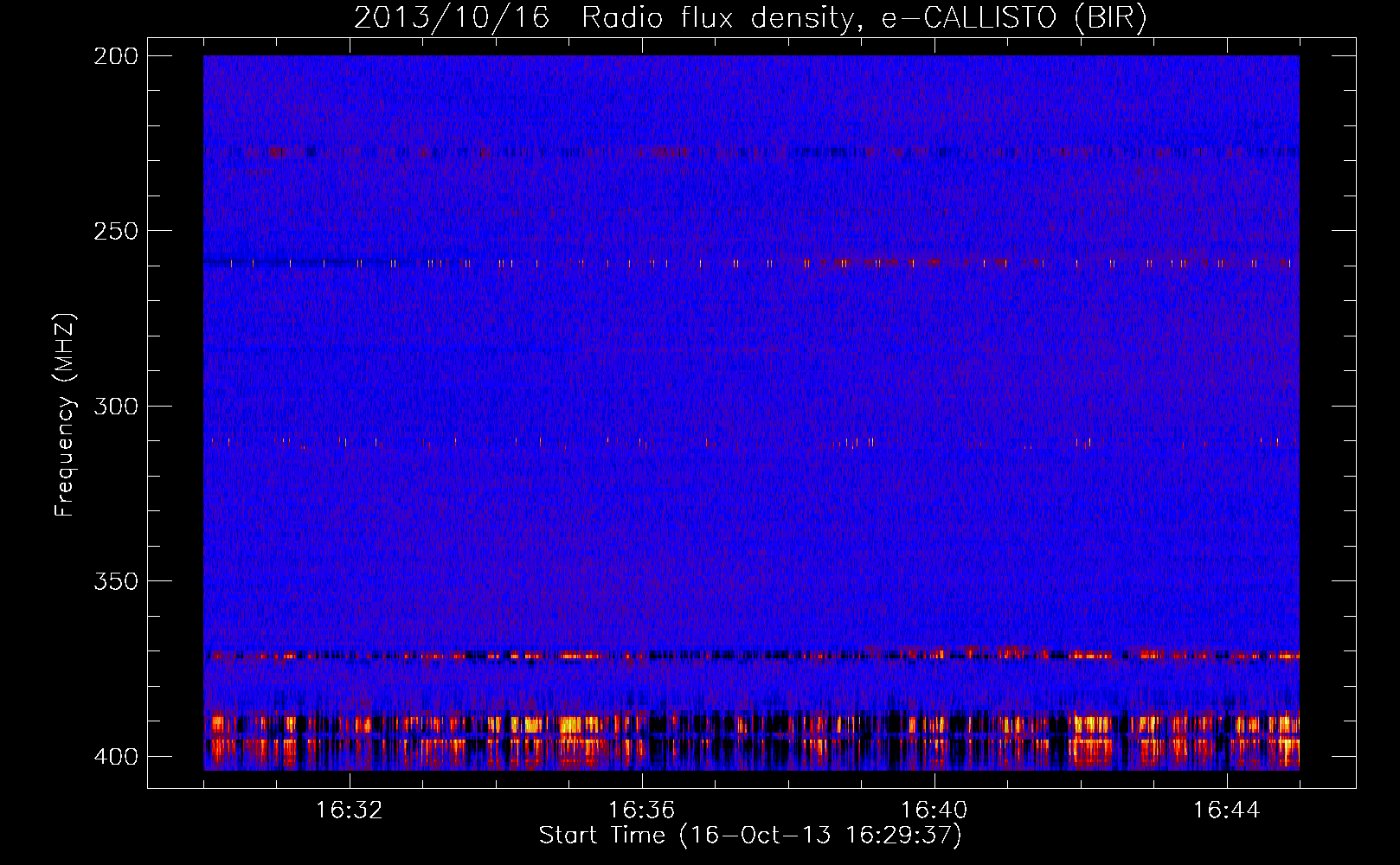Click the 400 frequency tick label
1400x865 pixels.
click(x=115, y=757)
